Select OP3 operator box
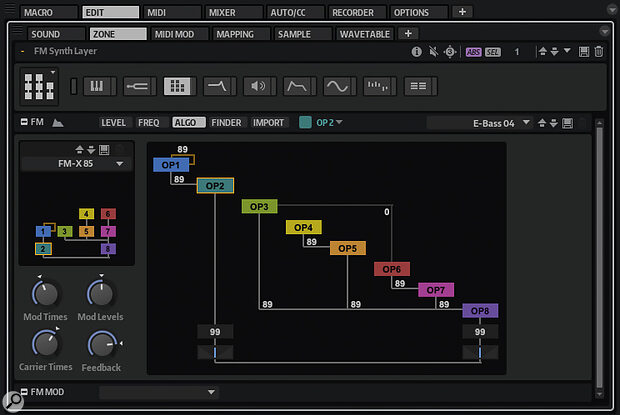The height and width of the screenshot is (415, 620). pyautogui.click(x=259, y=206)
